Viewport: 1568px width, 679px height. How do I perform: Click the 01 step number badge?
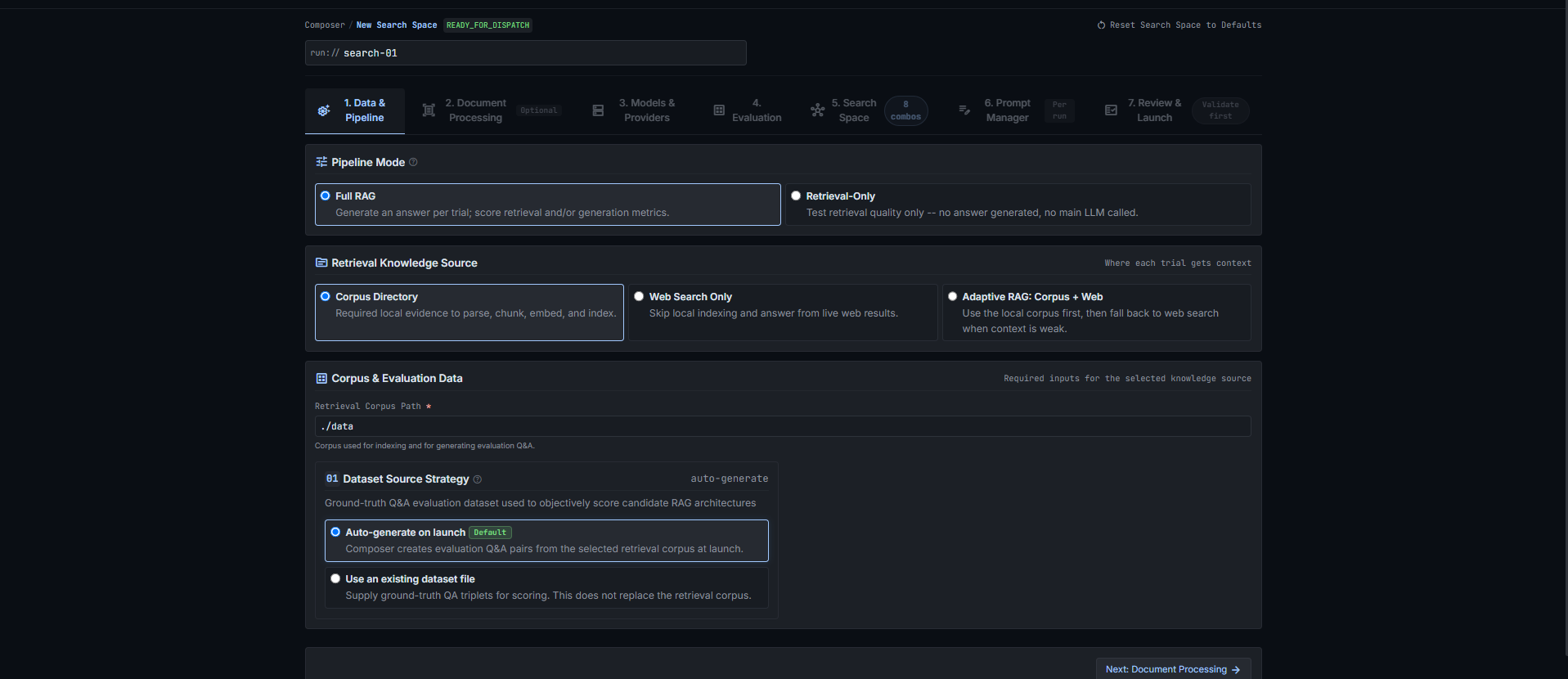click(x=332, y=479)
